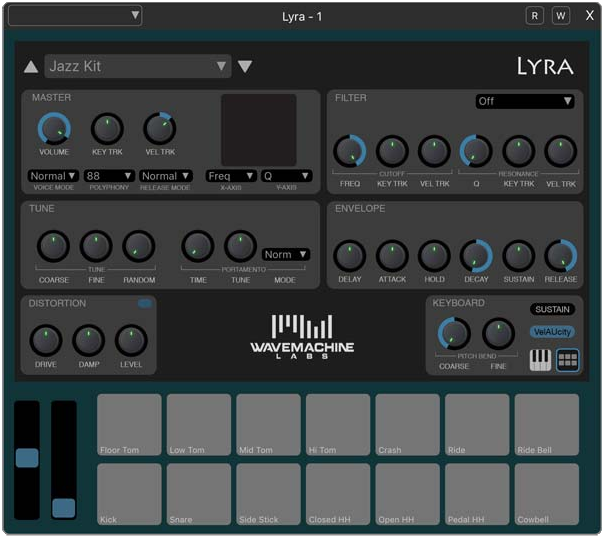The height and width of the screenshot is (536, 605).
Task: Open the Portamento Mode Norm dropdown
Action: 286,254
